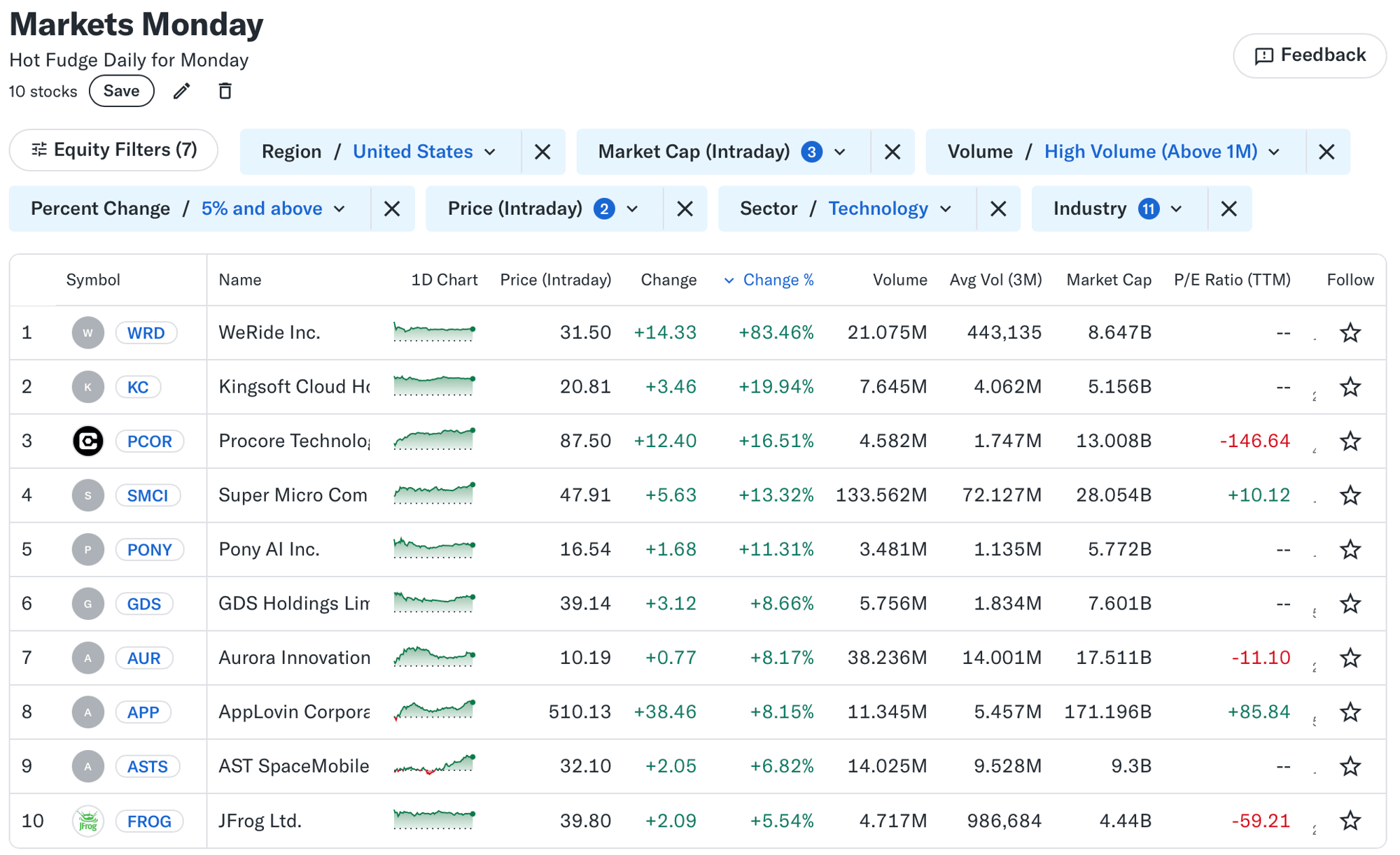
Task: Click the JFrog logo icon
Action: coord(88,821)
